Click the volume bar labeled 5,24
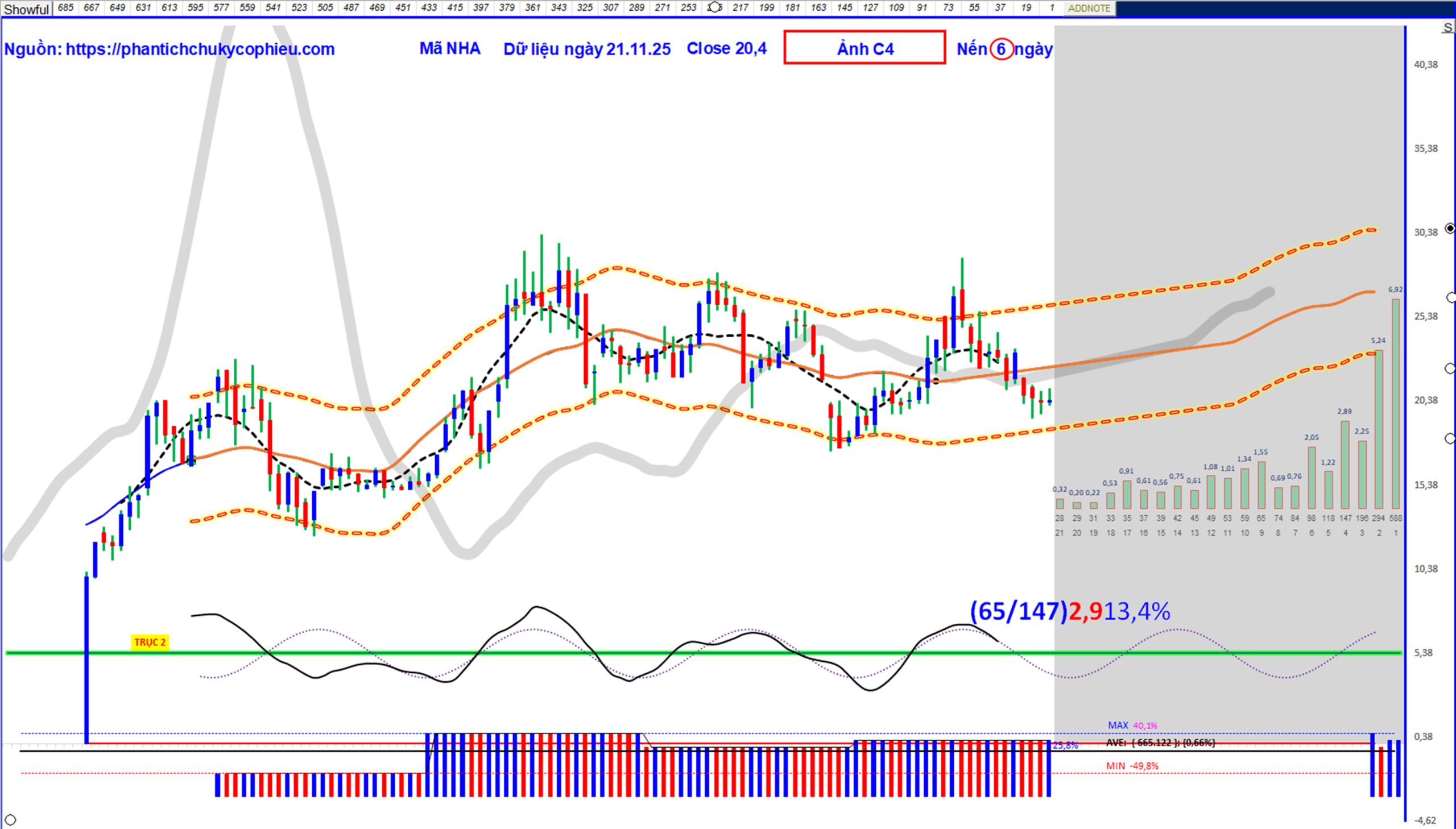 [x=1378, y=429]
